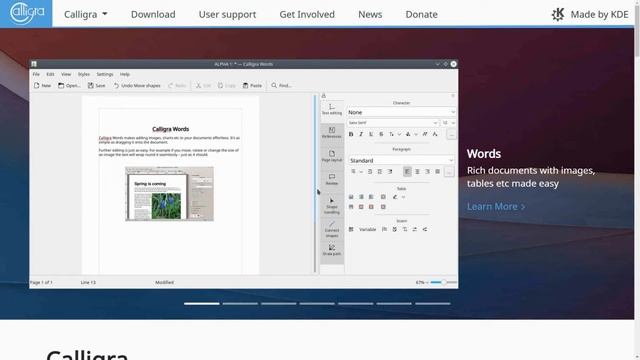Adjust the zoom slider in Words status bar
This screenshot has width=640, height=360.
click(x=444, y=282)
